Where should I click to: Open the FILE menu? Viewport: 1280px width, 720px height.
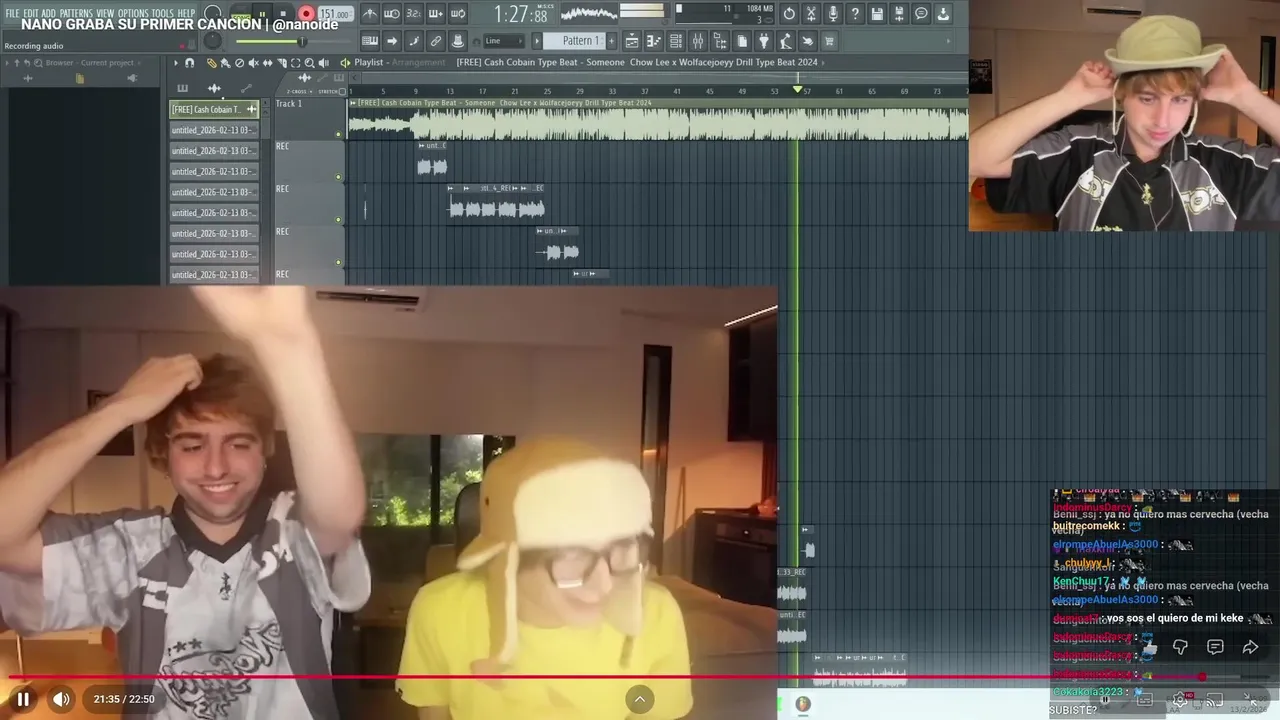12,13
